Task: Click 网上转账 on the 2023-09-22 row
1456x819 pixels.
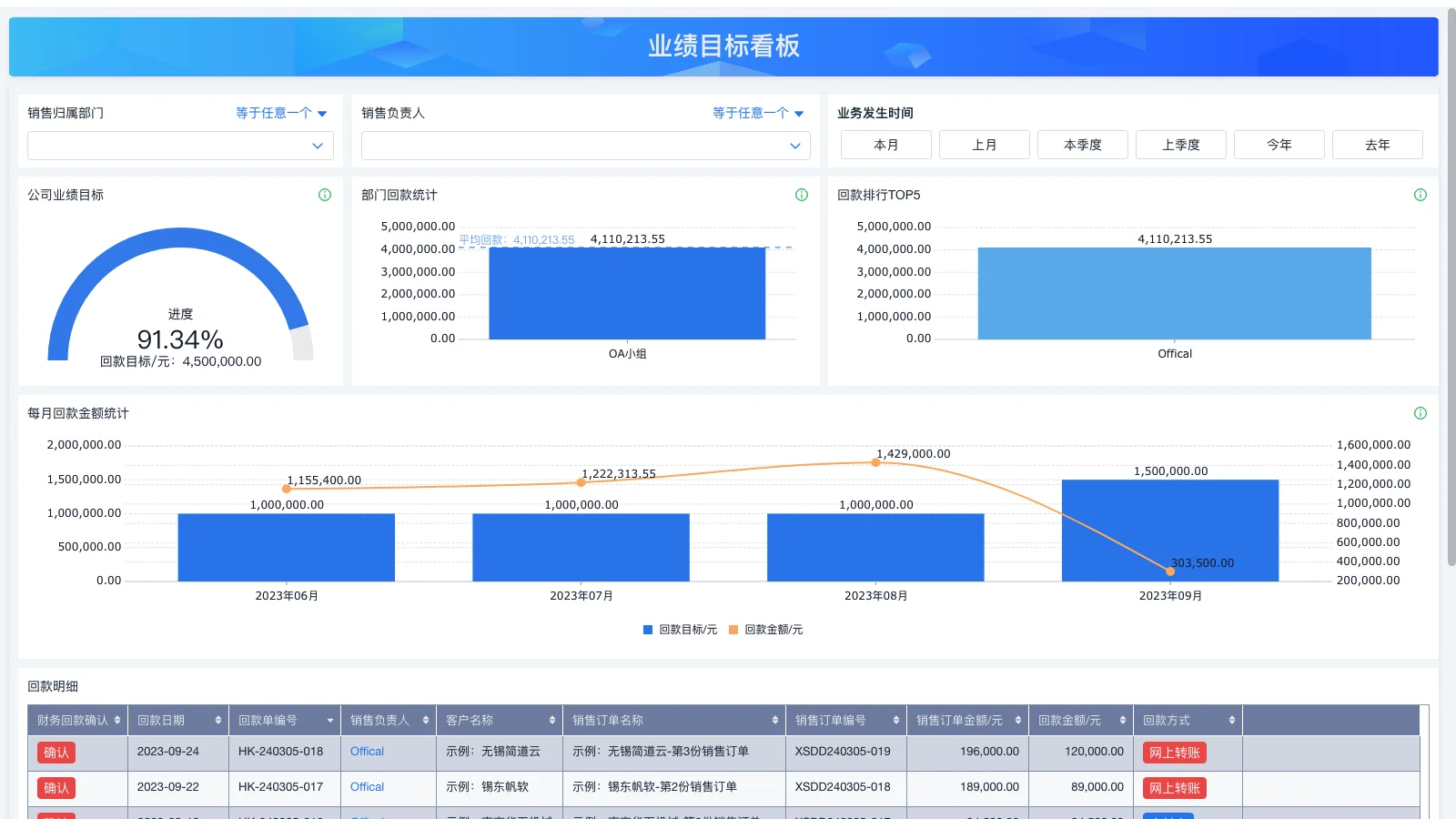Action: click(x=1174, y=787)
